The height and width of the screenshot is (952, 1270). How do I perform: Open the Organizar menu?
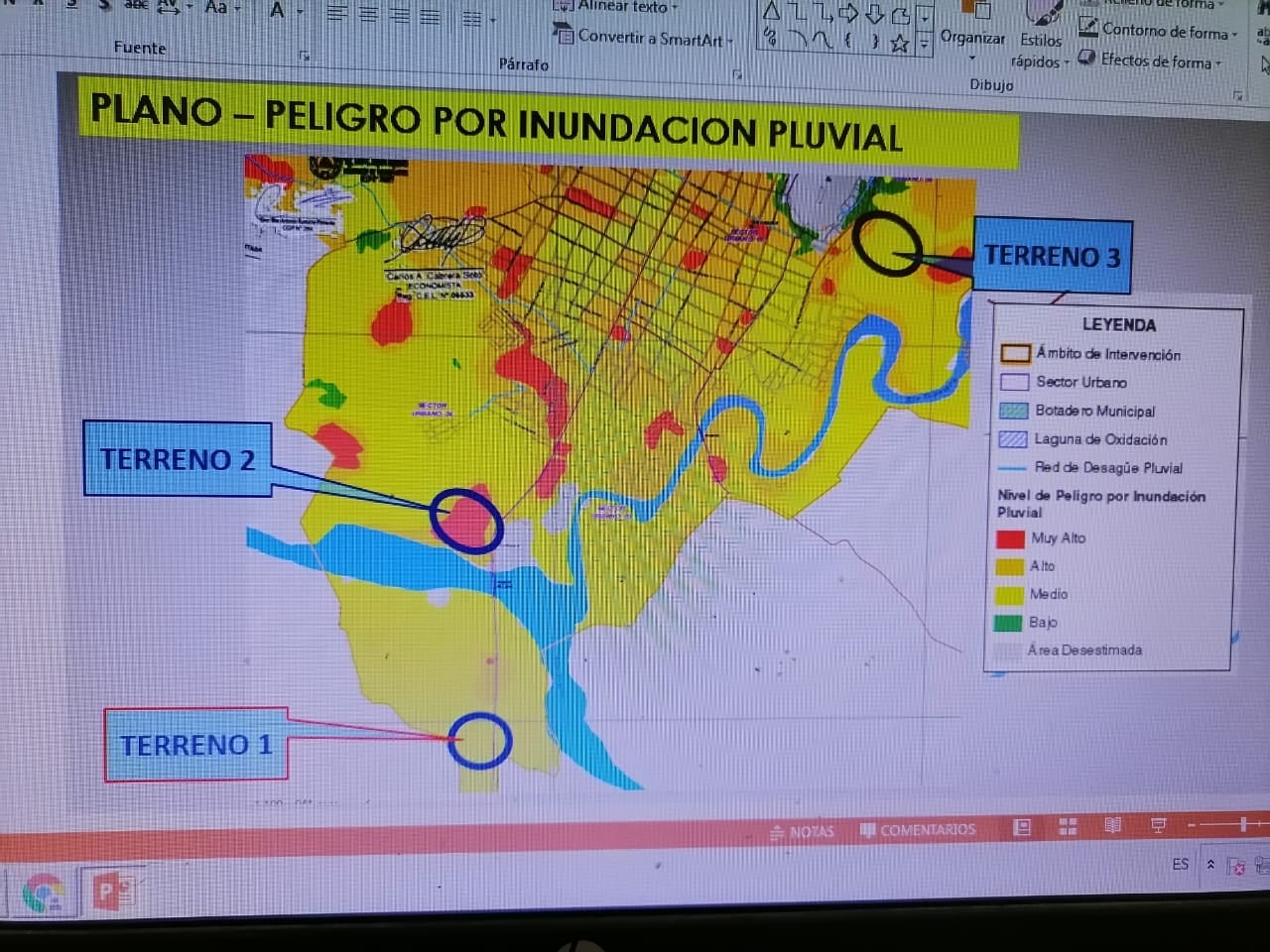pos(972,32)
